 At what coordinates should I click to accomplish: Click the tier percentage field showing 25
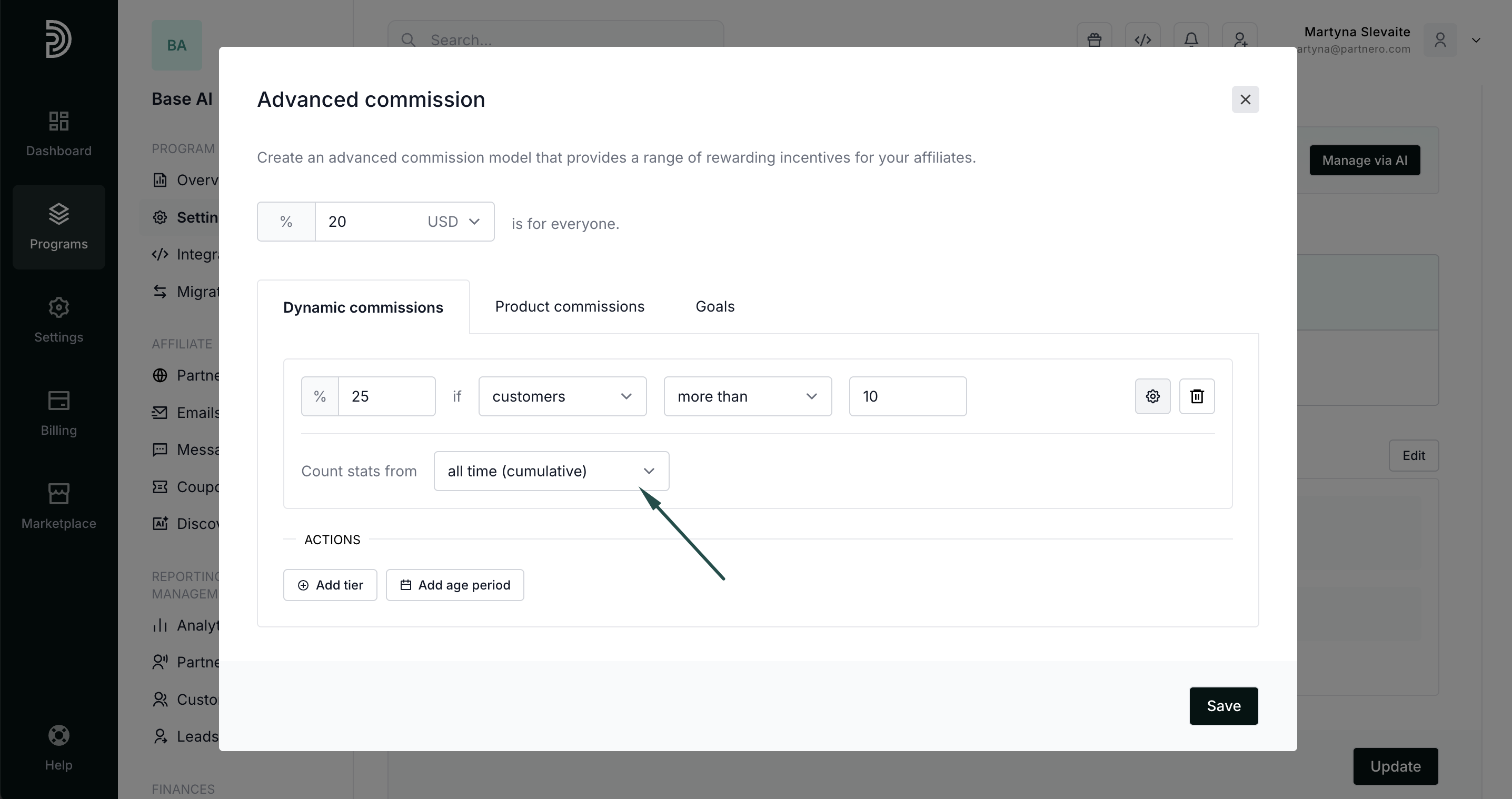coord(386,396)
